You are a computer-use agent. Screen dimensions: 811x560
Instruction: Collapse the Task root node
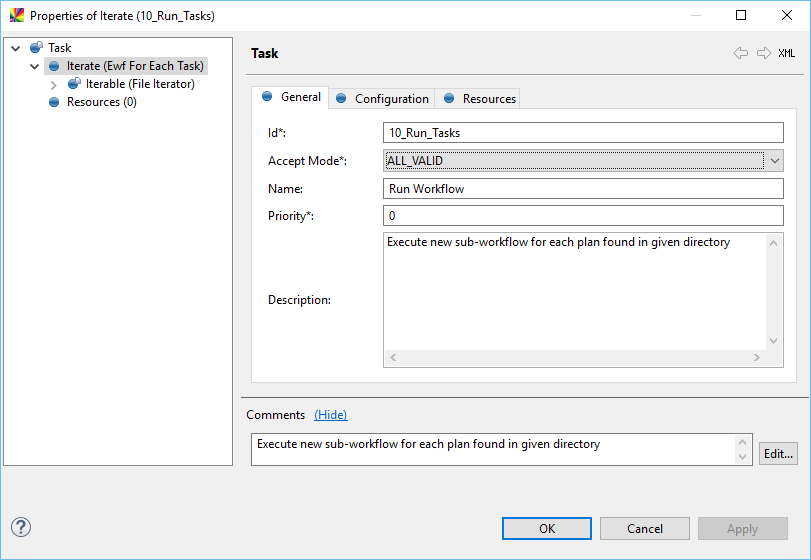pos(16,48)
